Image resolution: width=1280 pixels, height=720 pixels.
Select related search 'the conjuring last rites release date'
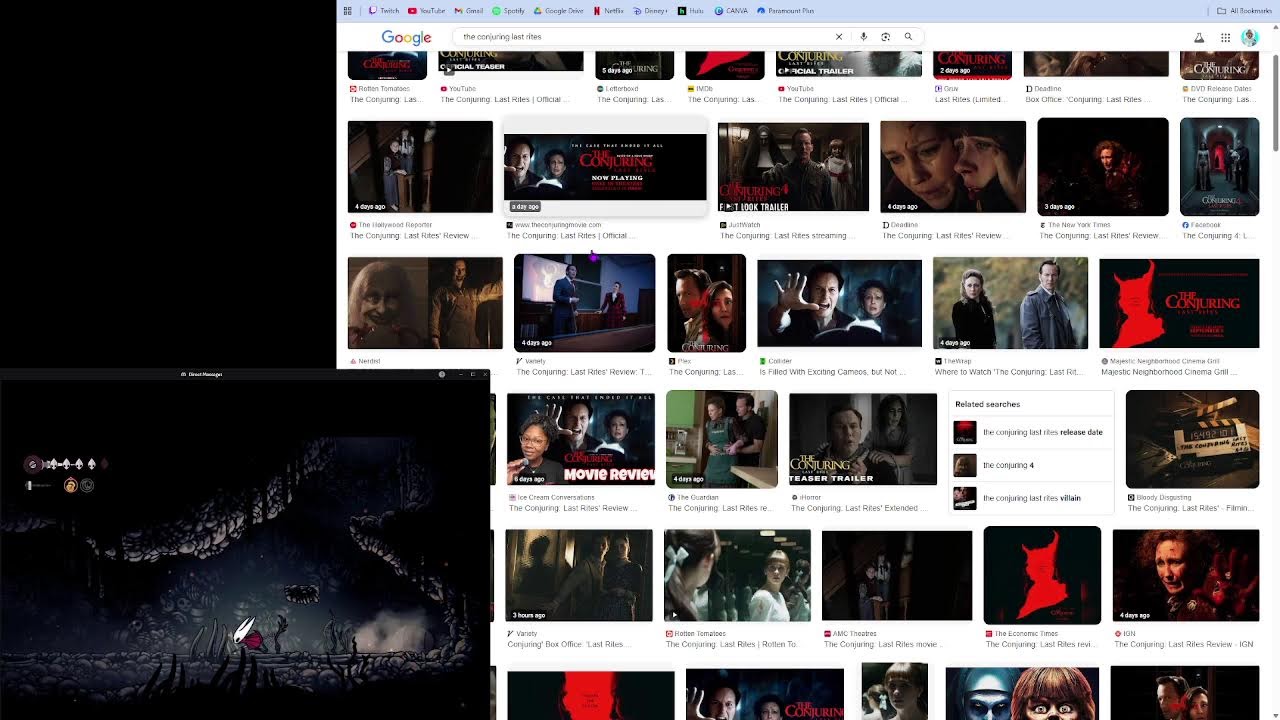click(x=1029, y=432)
